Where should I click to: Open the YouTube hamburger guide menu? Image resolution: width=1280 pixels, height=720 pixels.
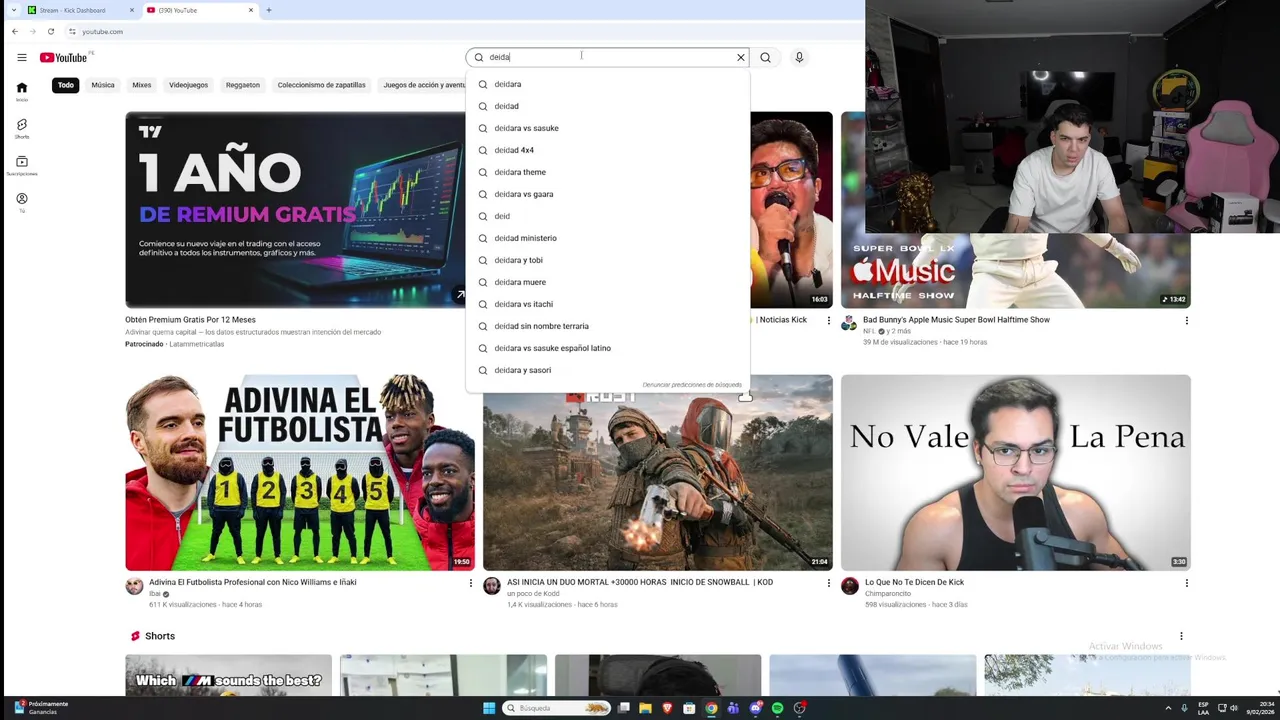[22, 57]
